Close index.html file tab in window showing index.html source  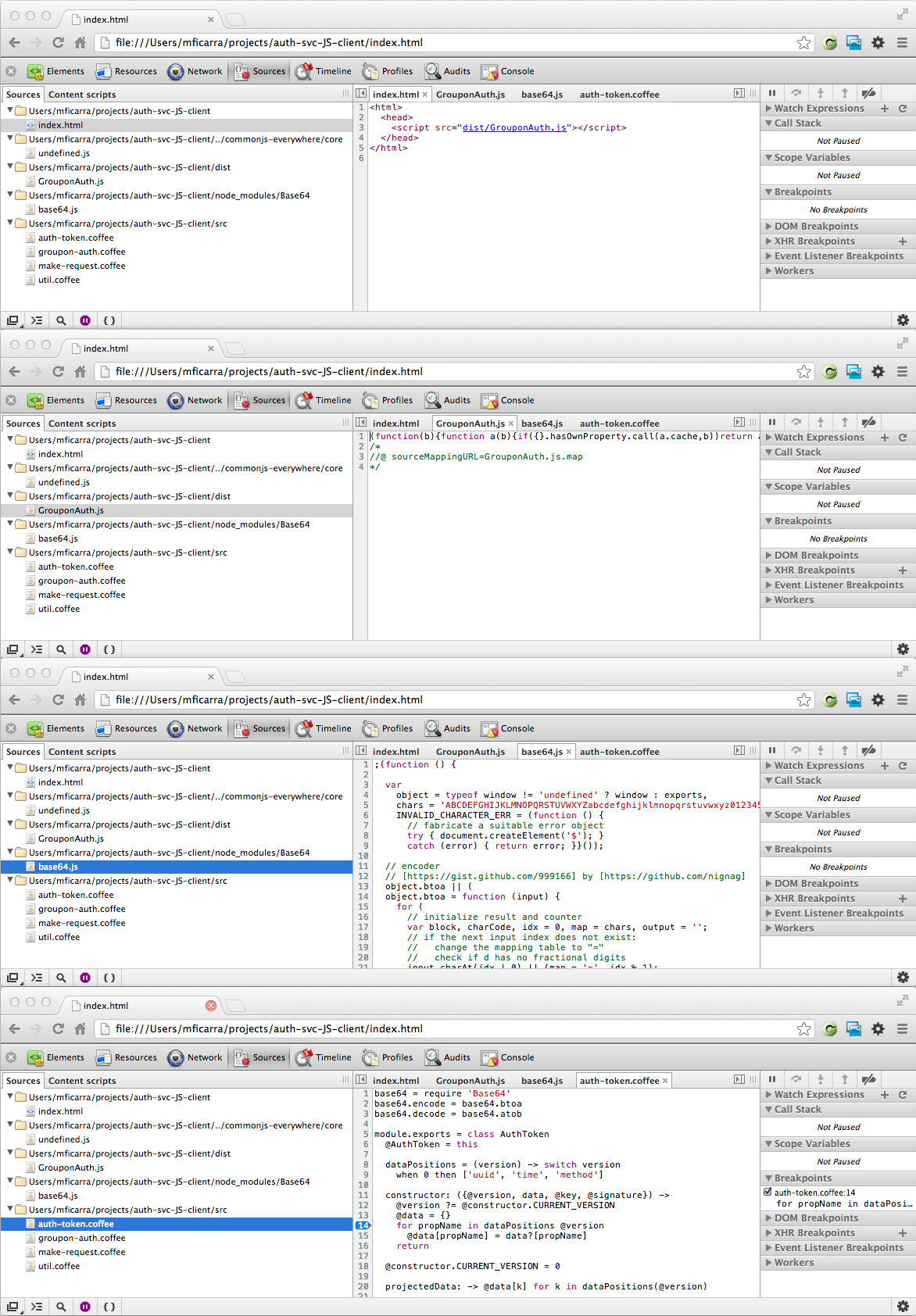[425, 95]
